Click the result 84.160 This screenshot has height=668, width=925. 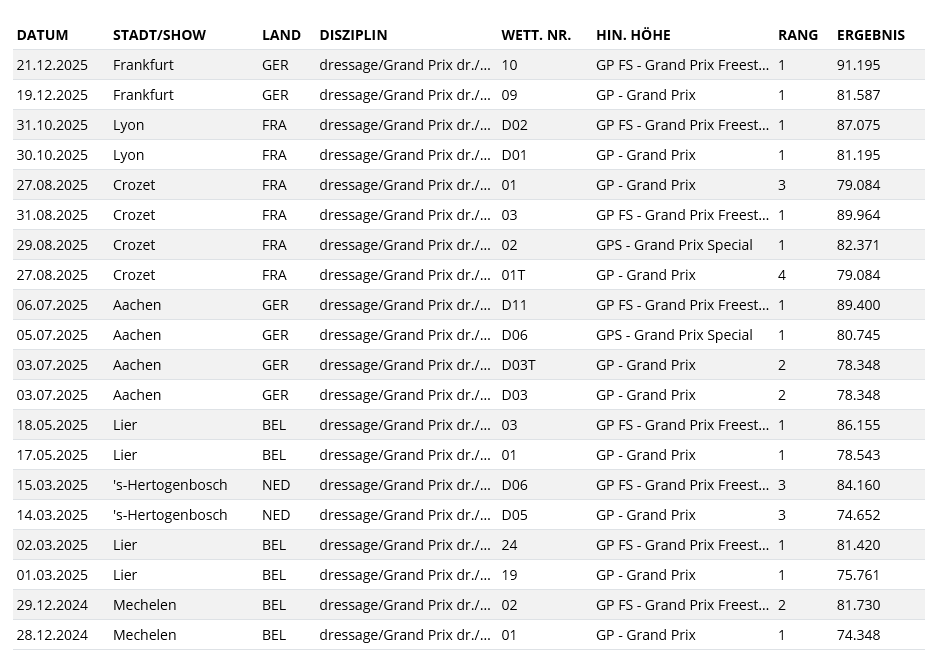[x=858, y=485]
